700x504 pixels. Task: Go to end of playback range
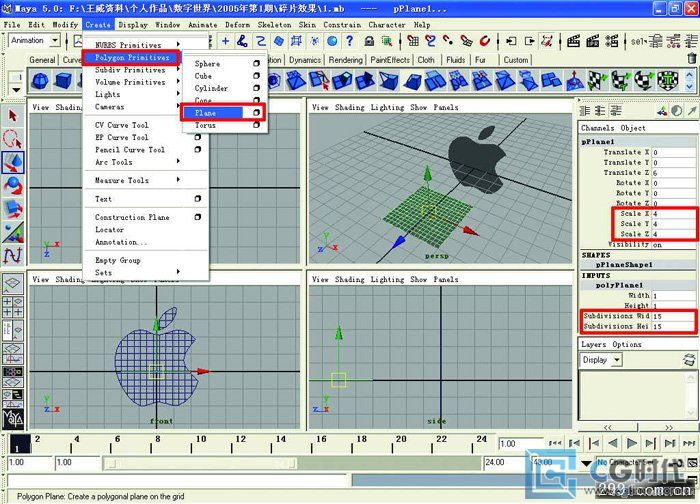pos(690,443)
